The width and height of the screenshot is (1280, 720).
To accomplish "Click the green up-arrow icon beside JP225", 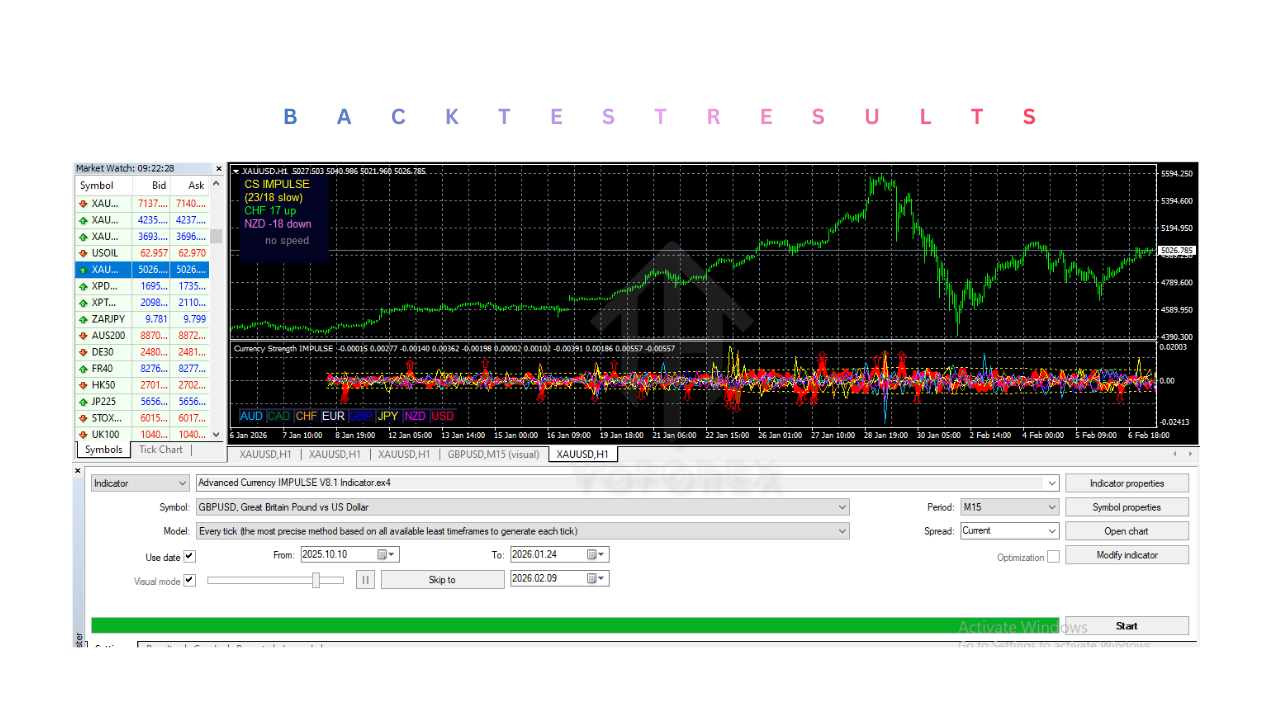I will (x=83, y=400).
